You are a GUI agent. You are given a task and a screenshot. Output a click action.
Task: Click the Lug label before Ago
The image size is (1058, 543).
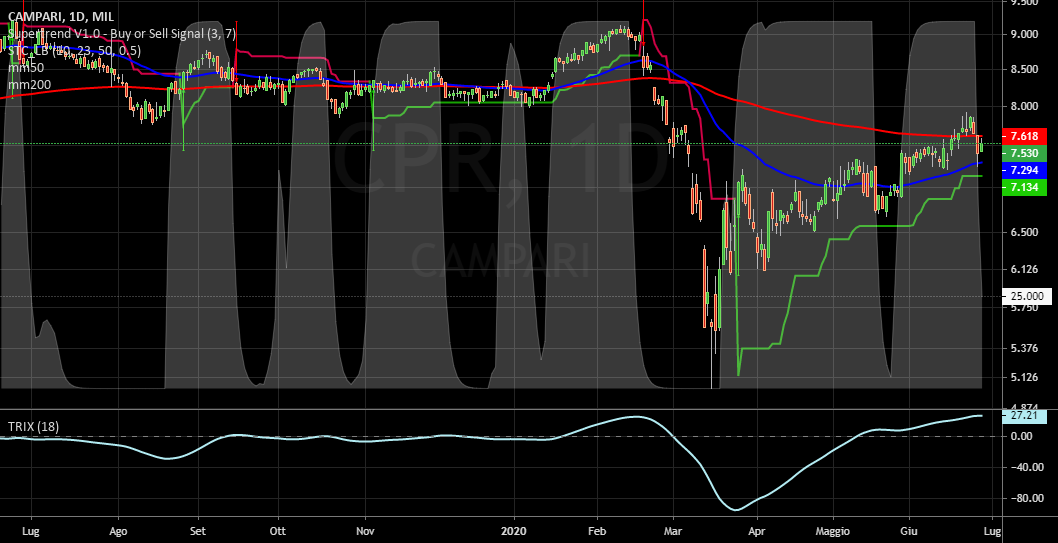pos(30,530)
